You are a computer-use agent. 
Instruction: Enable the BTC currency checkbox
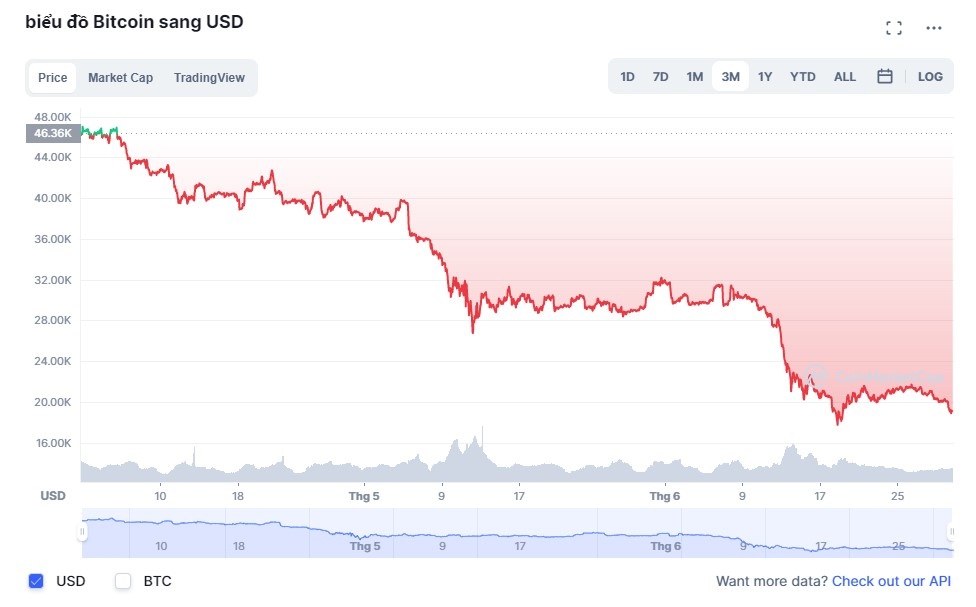122,581
